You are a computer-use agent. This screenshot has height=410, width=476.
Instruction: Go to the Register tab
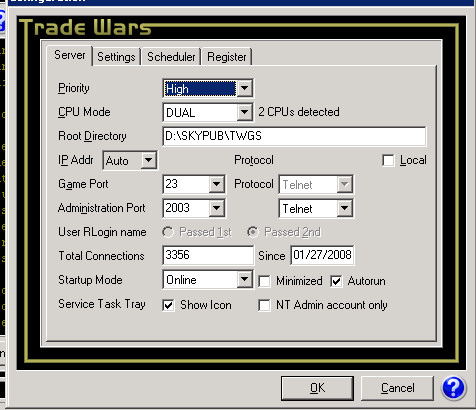pyautogui.click(x=227, y=57)
